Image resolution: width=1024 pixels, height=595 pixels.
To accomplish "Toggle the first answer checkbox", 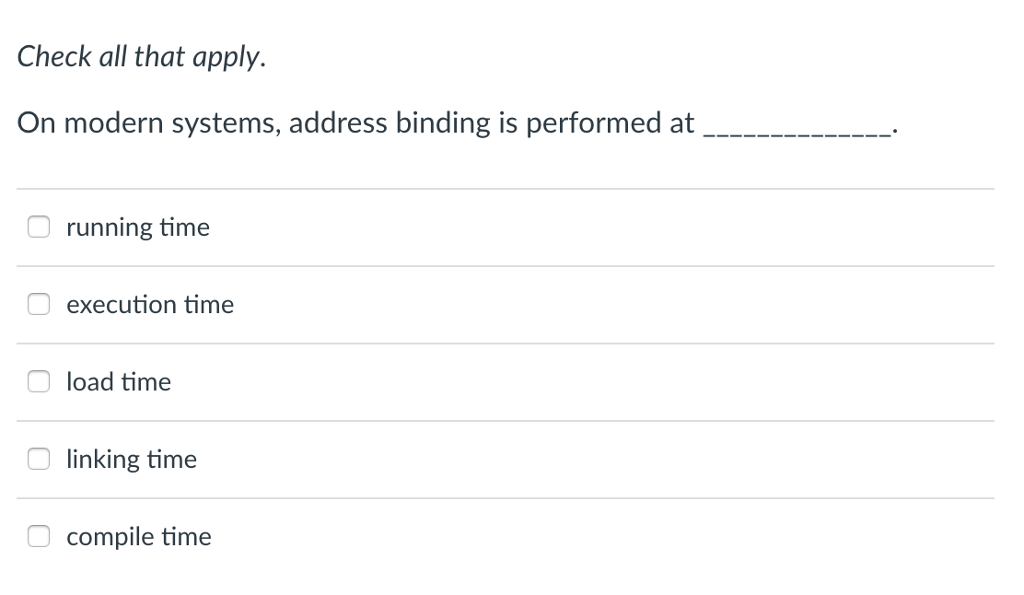I will 38,227.
